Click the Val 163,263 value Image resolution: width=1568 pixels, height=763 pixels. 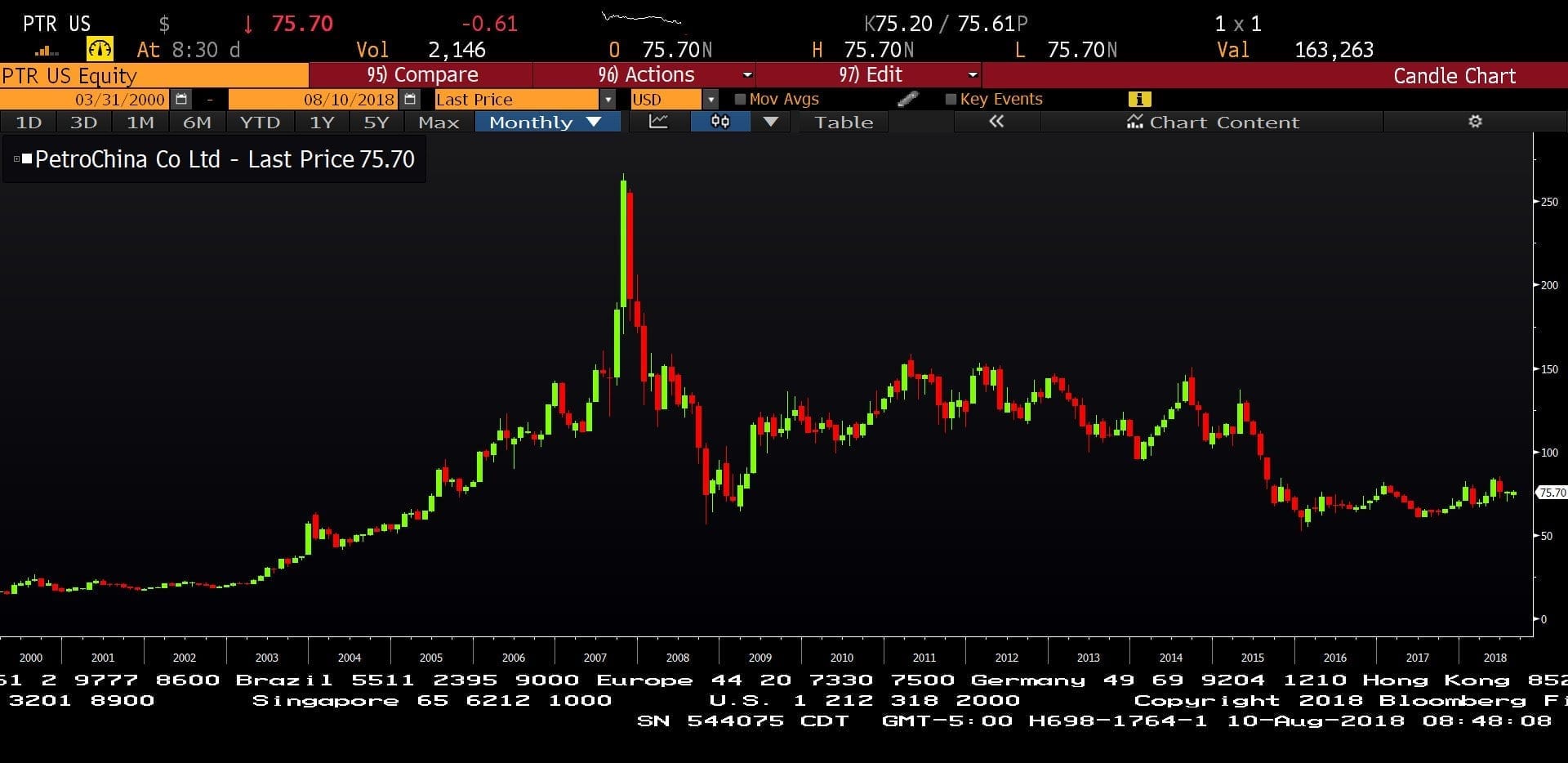point(1334,50)
